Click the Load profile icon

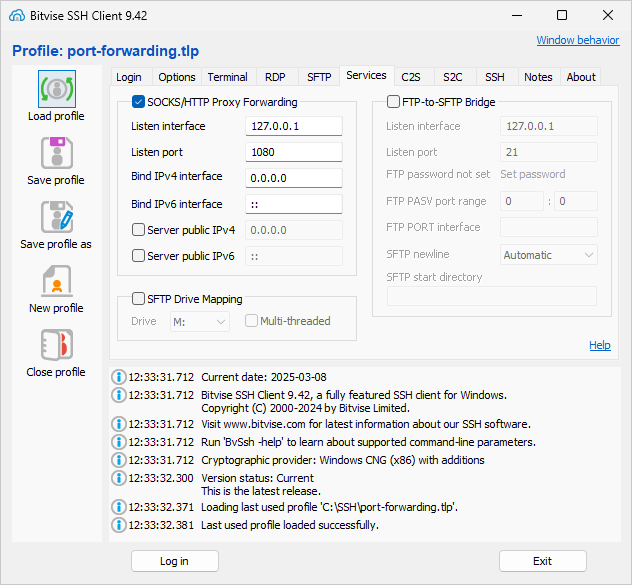[57, 89]
